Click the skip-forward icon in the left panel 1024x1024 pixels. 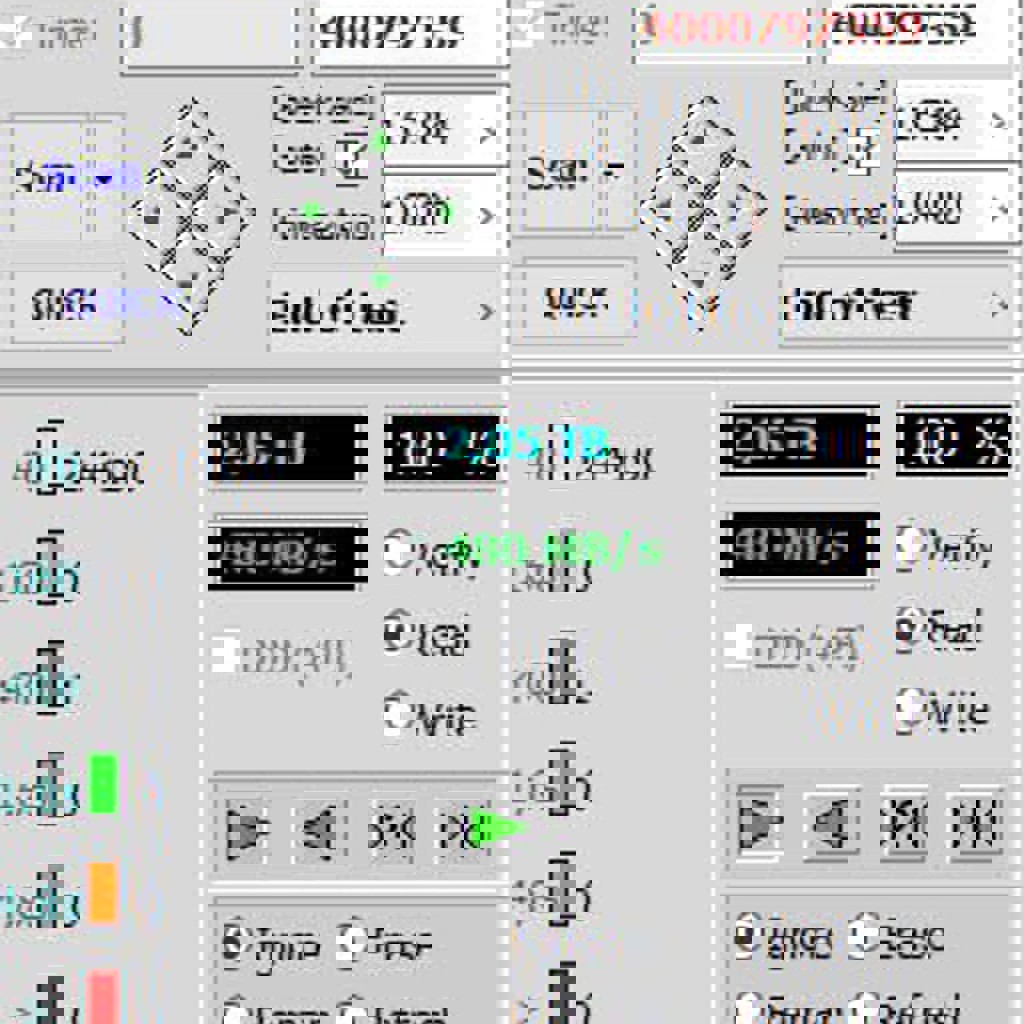pos(390,829)
